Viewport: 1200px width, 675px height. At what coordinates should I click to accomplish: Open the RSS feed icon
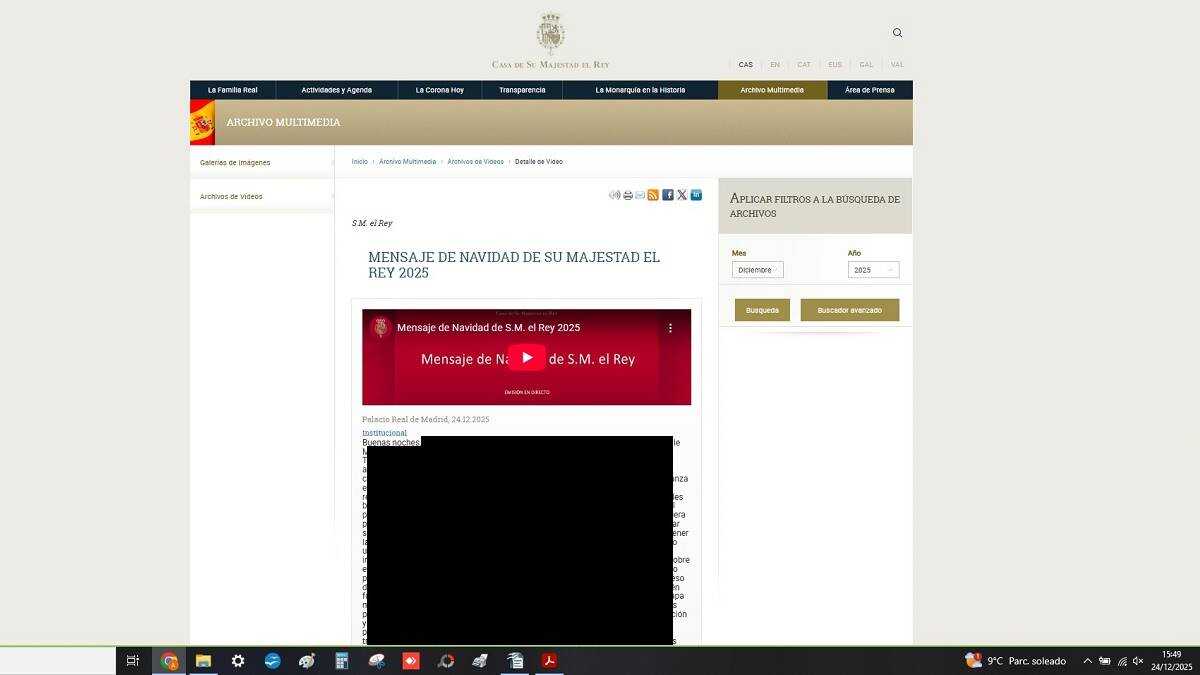point(653,195)
